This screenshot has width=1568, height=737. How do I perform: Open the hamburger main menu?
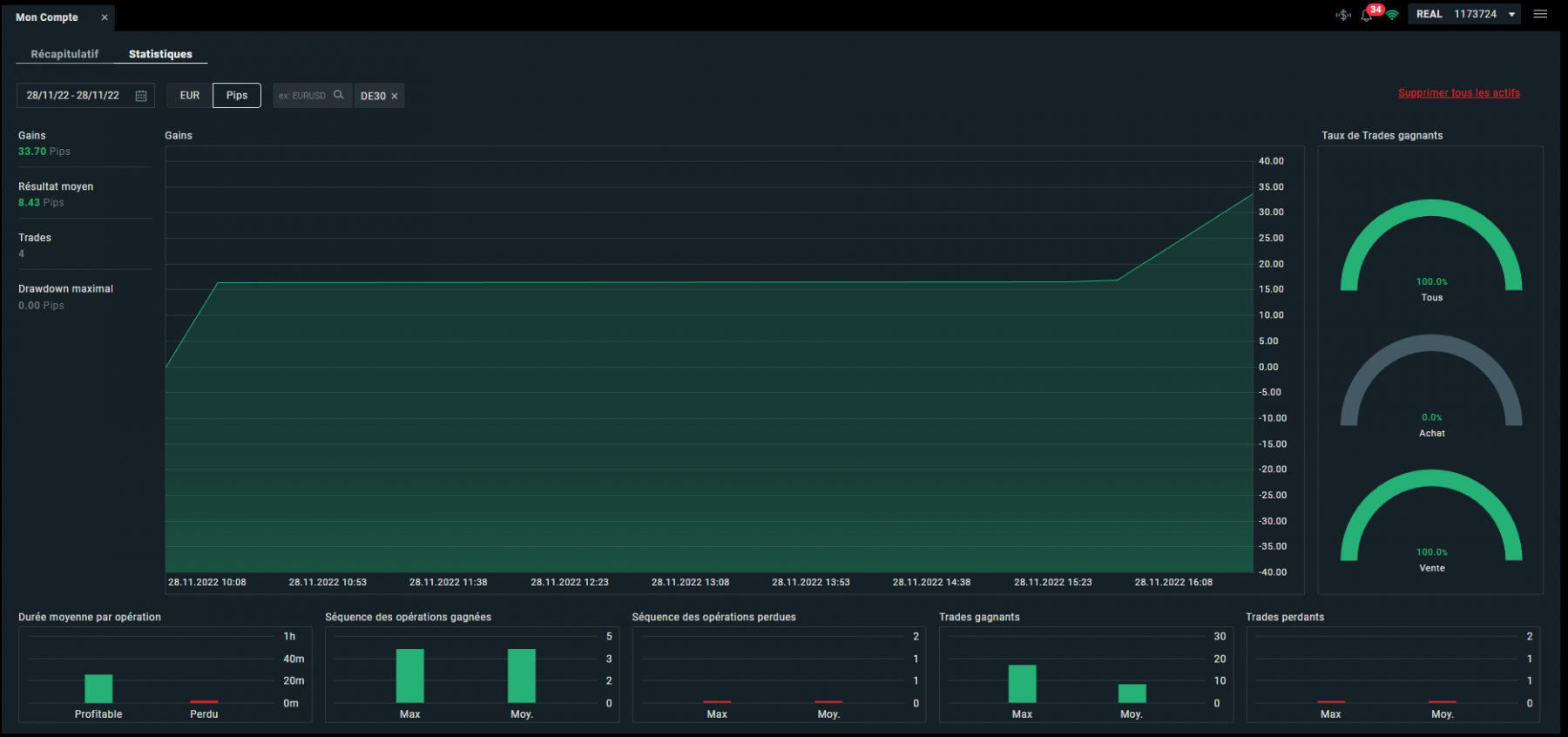pos(1540,14)
